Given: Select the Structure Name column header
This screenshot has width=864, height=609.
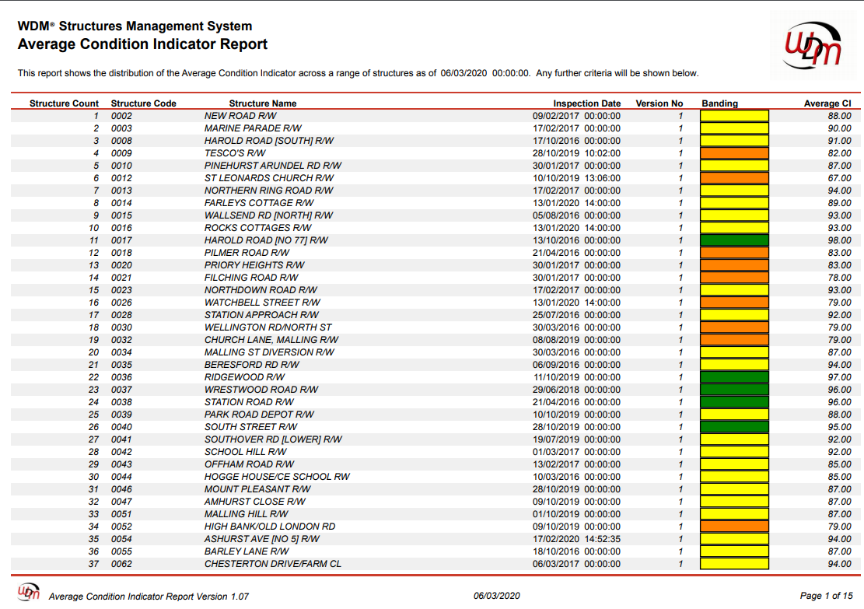Looking at the screenshot, I should (x=263, y=103).
